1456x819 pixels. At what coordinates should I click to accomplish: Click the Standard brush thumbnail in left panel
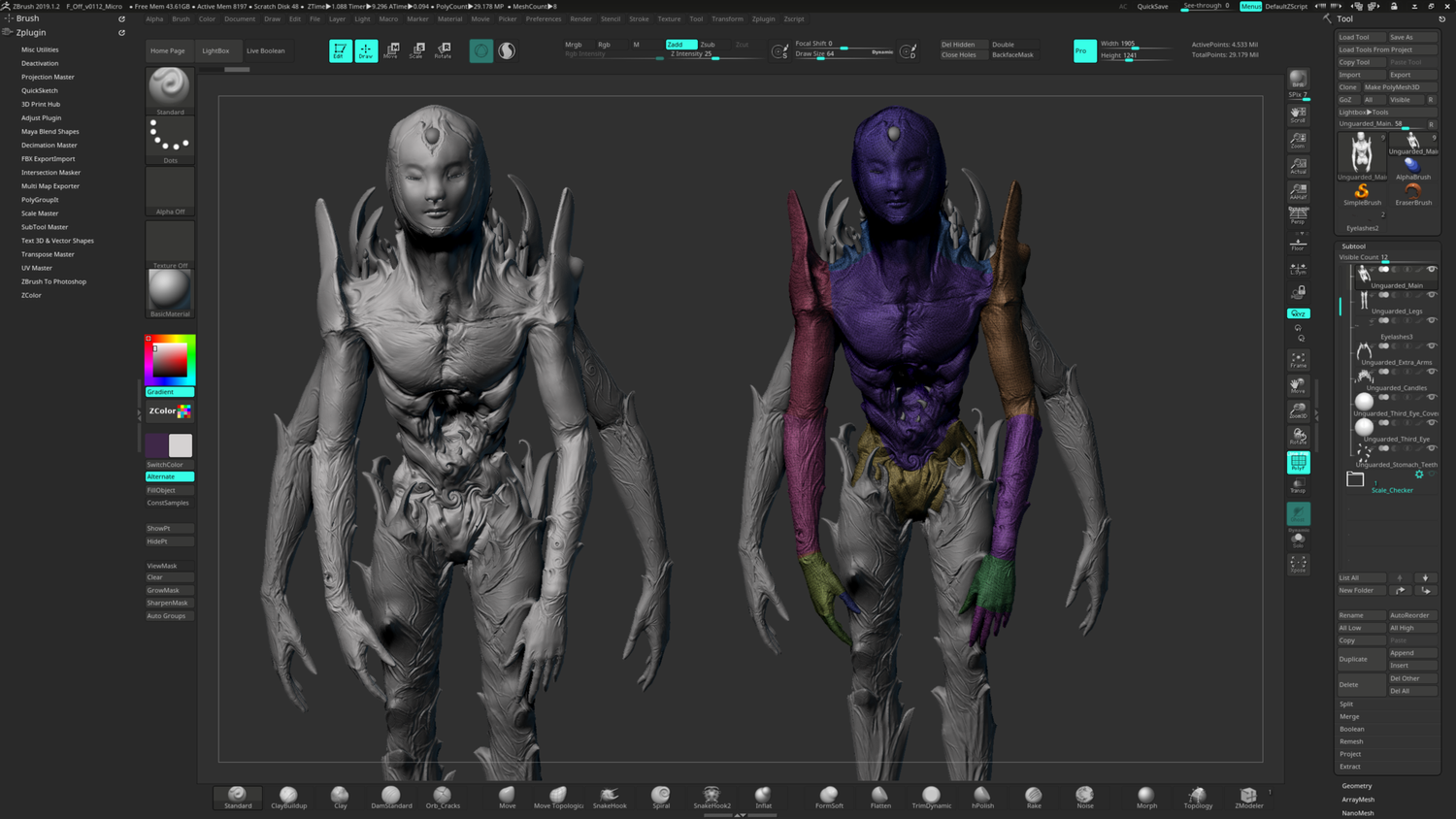pos(170,90)
